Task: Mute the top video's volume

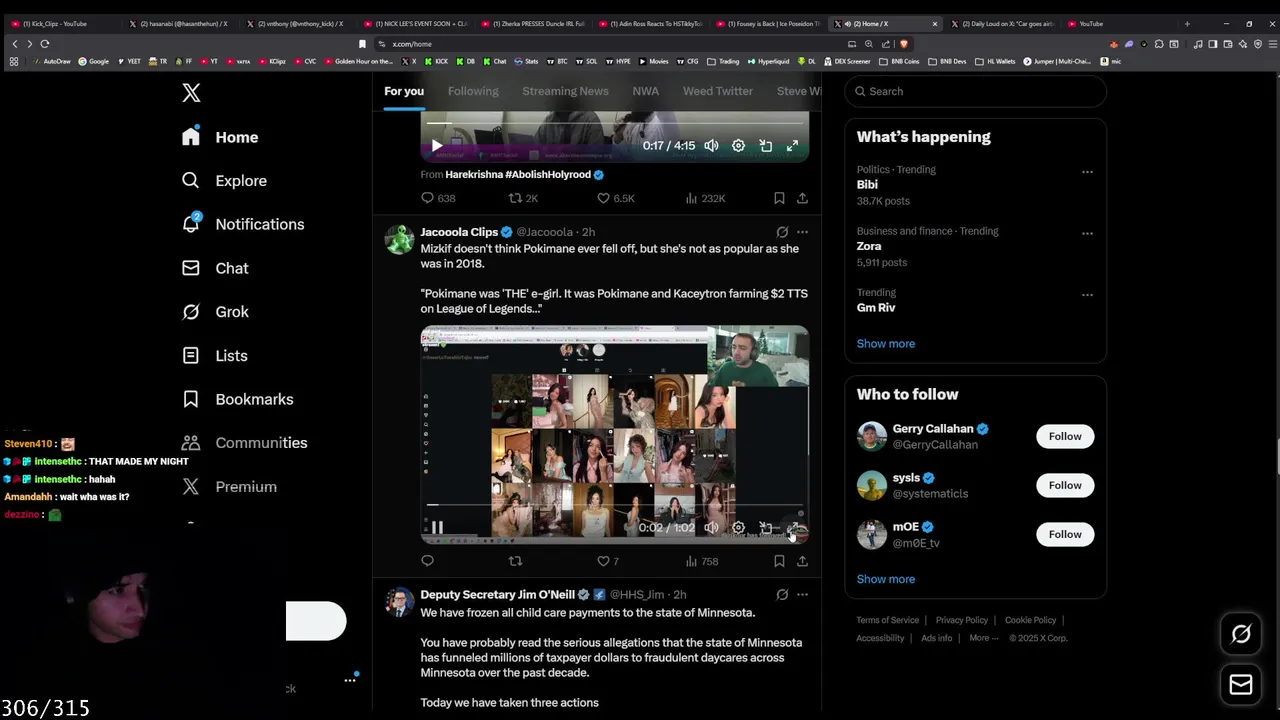Action: pyautogui.click(x=711, y=146)
